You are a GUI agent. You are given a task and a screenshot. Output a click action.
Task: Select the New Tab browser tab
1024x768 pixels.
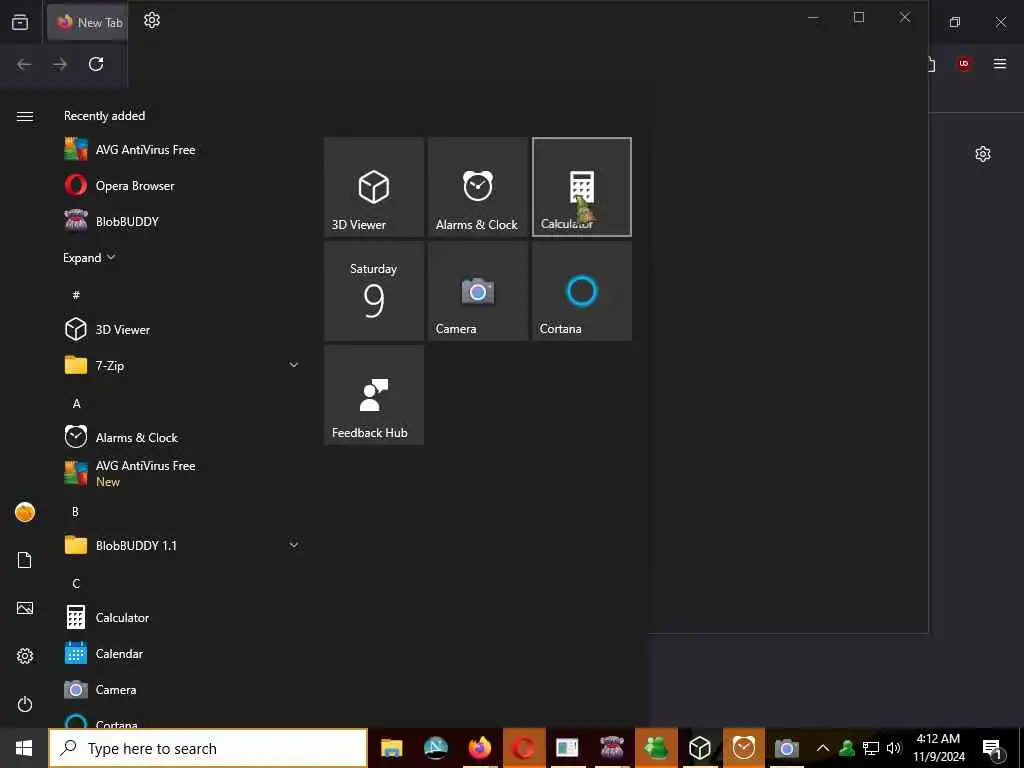tap(88, 22)
